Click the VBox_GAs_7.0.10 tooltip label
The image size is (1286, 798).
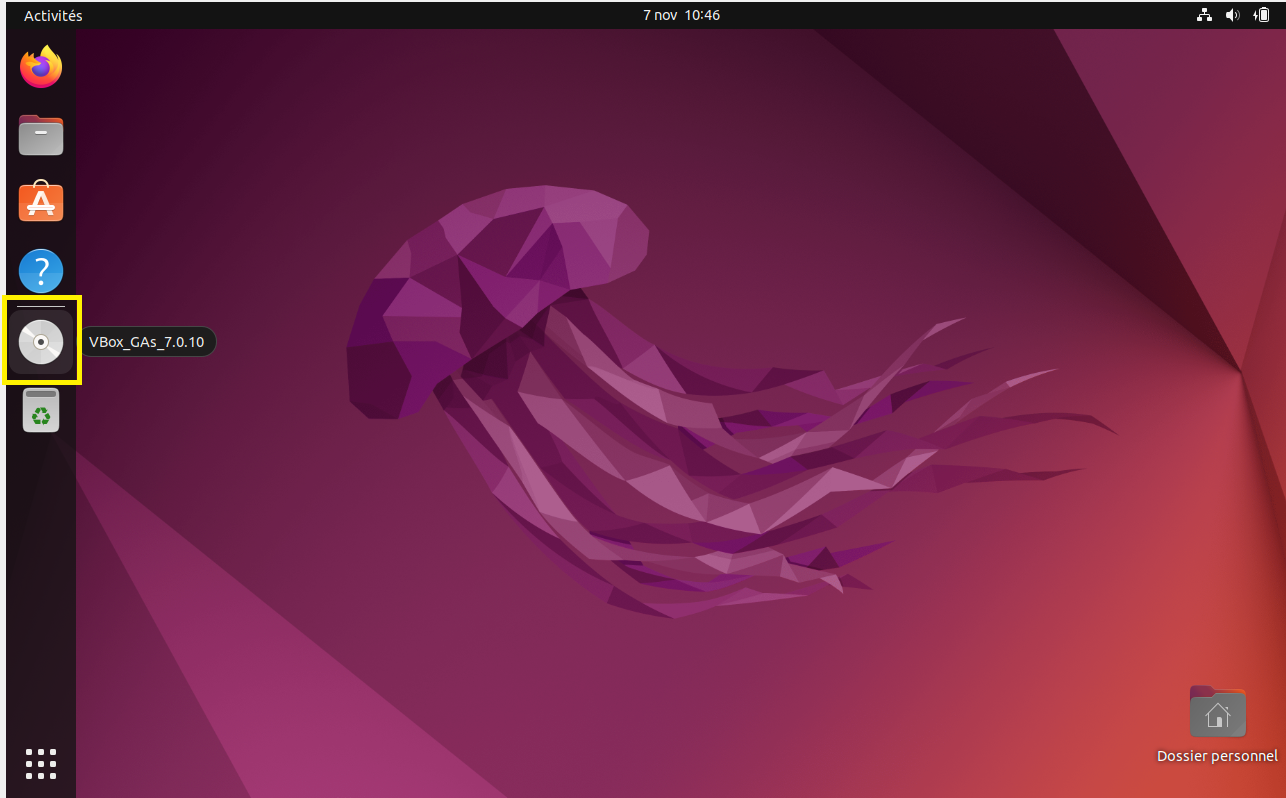click(x=147, y=342)
